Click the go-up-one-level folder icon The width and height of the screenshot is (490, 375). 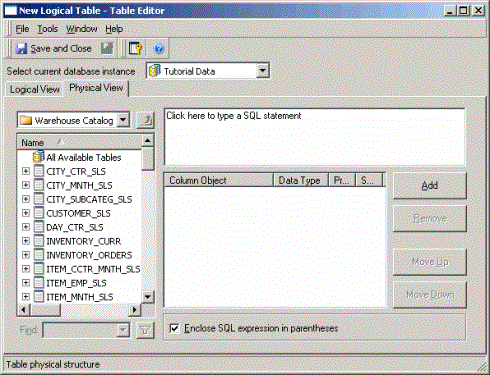point(146,120)
